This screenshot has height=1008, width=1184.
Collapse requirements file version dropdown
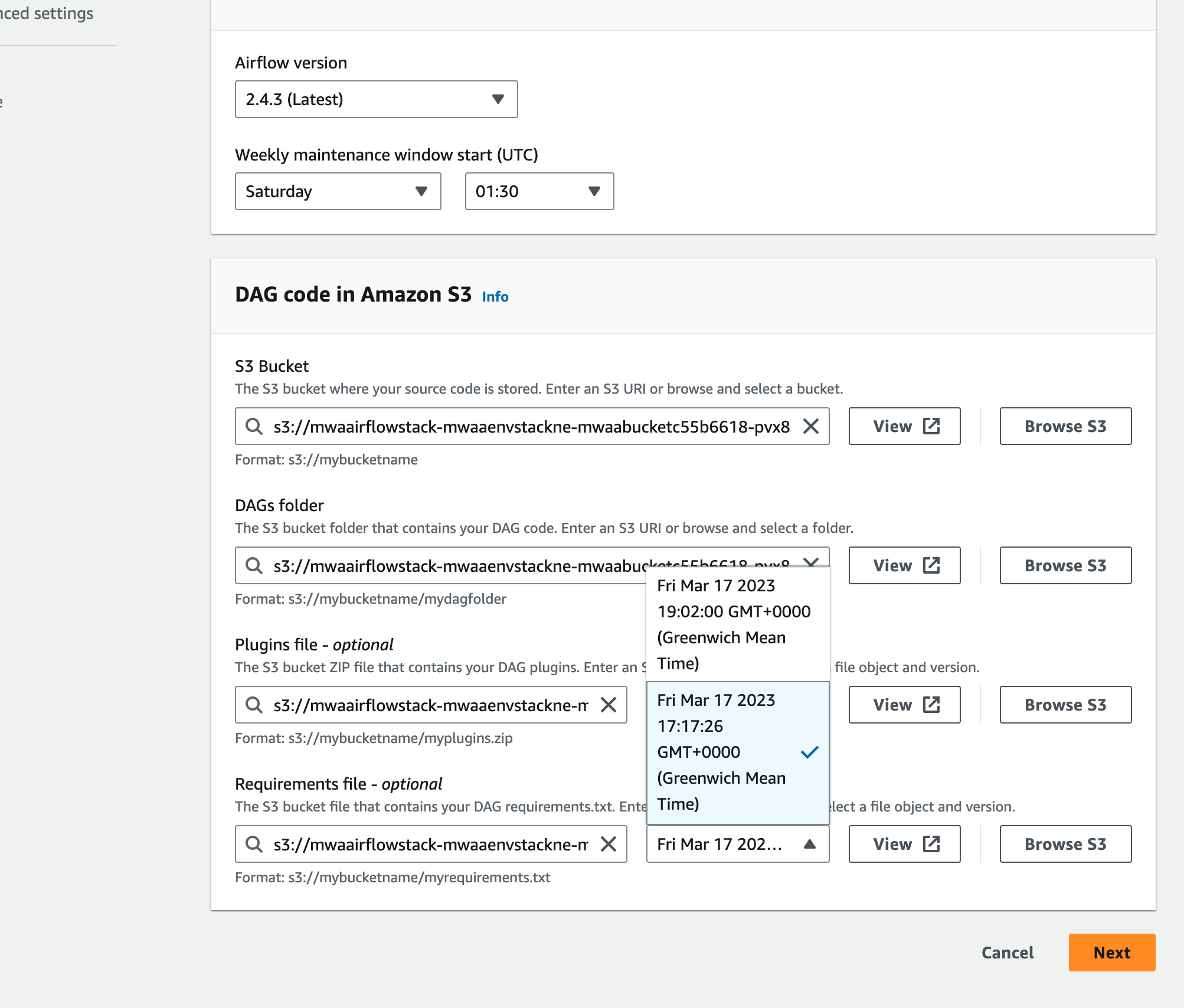[x=738, y=844]
